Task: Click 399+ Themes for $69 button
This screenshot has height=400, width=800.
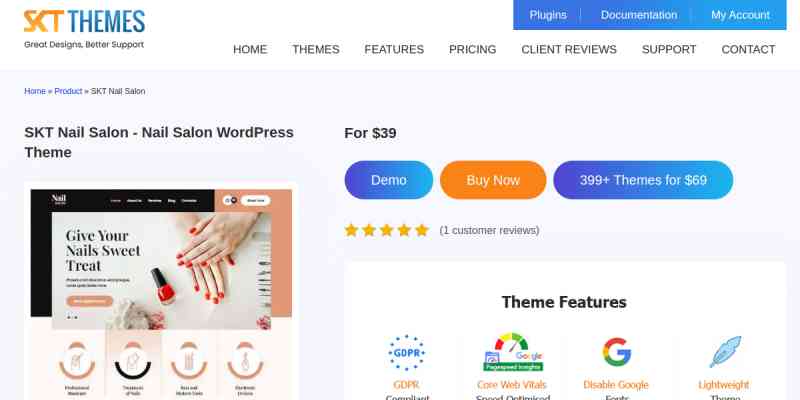Action: pos(643,180)
